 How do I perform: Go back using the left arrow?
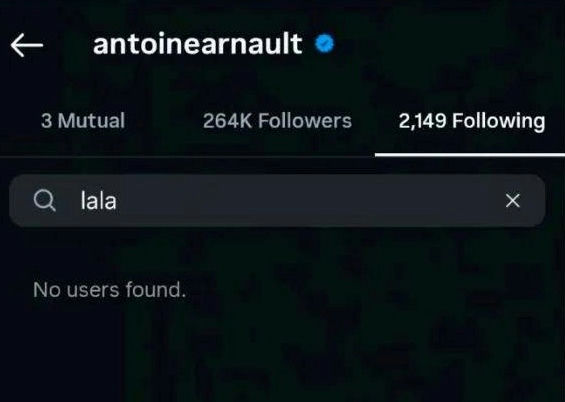(x=27, y=45)
